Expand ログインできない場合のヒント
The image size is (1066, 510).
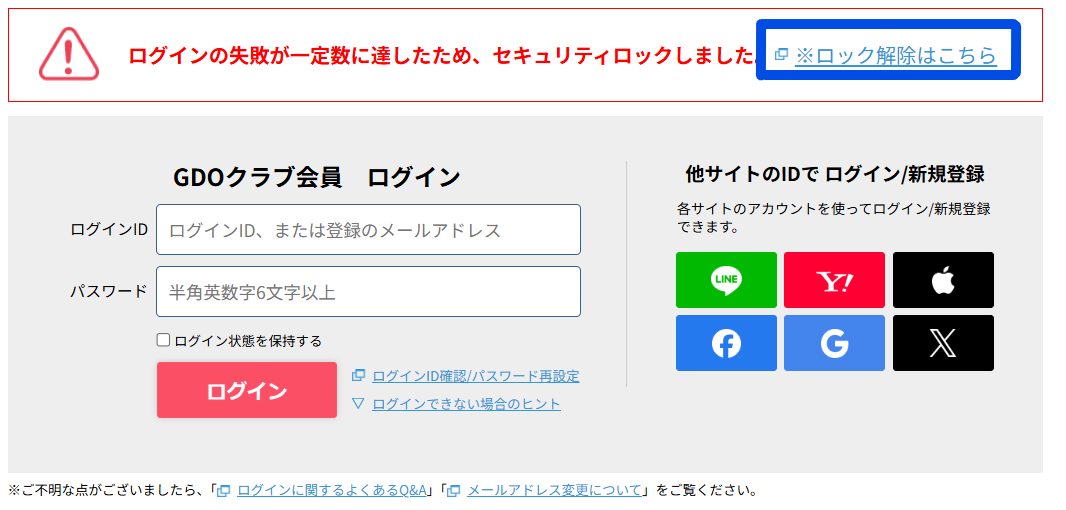click(466, 404)
